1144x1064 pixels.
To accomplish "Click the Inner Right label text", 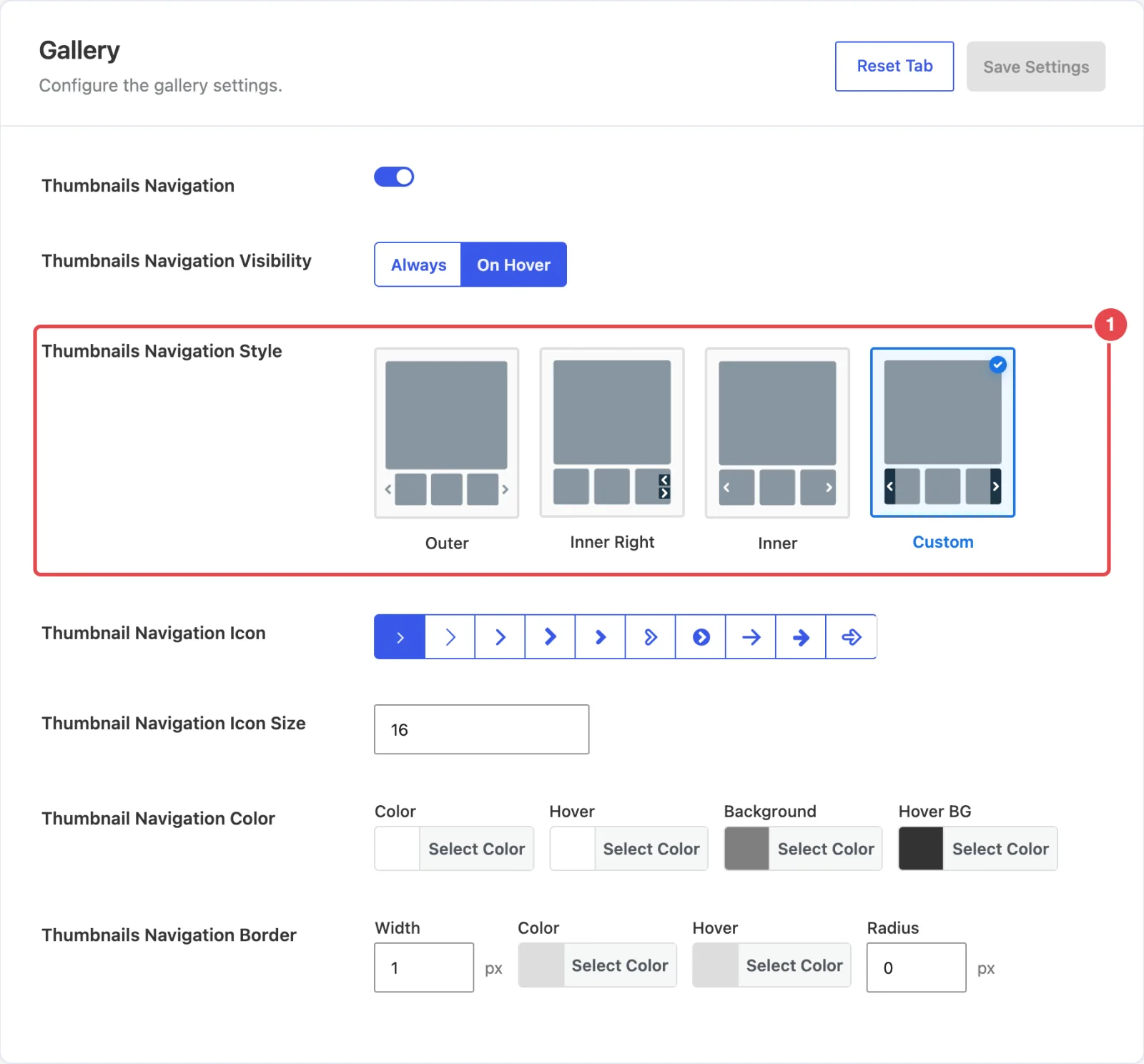I will coord(612,542).
